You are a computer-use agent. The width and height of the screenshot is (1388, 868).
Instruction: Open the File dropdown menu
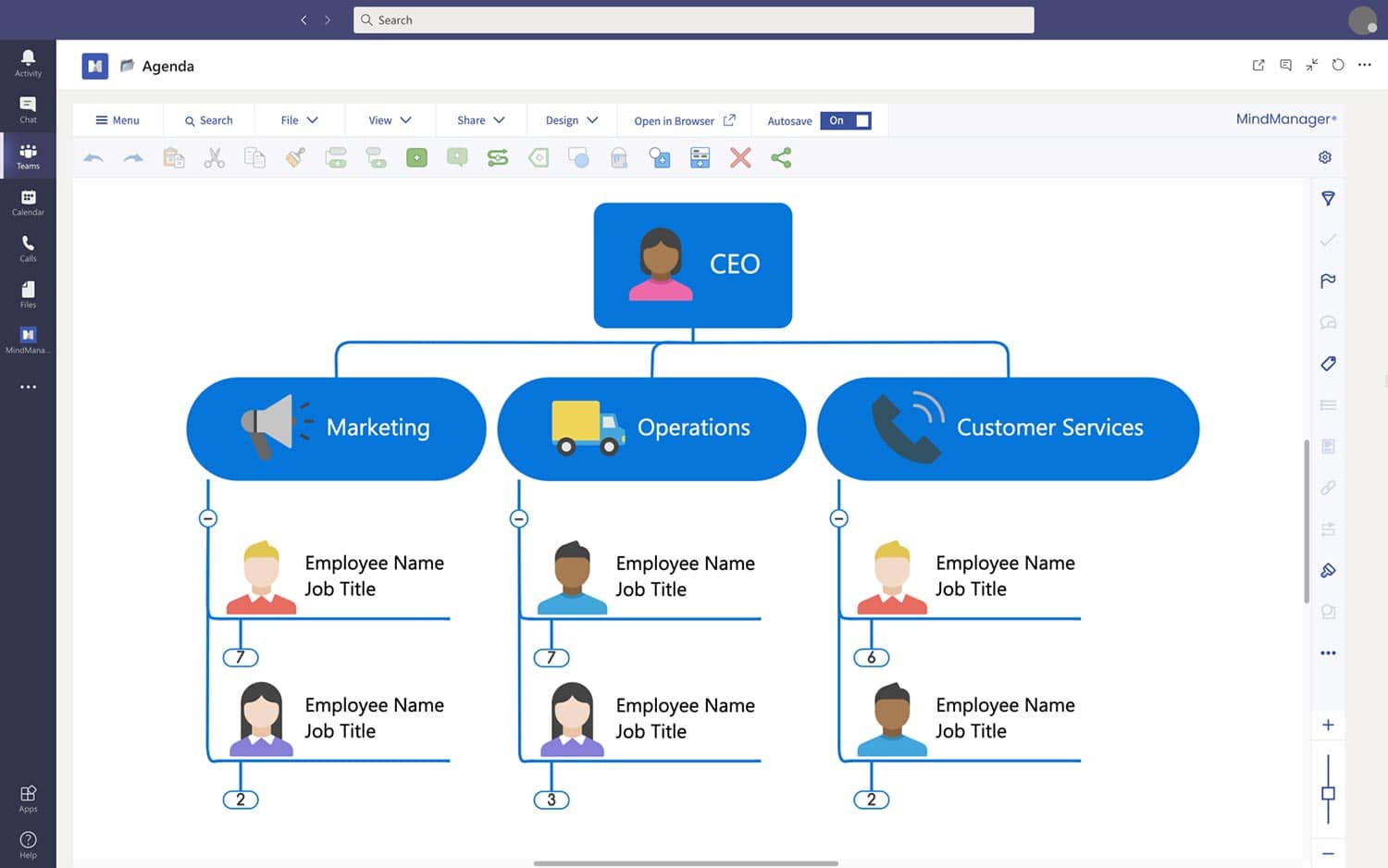click(299, 120)
